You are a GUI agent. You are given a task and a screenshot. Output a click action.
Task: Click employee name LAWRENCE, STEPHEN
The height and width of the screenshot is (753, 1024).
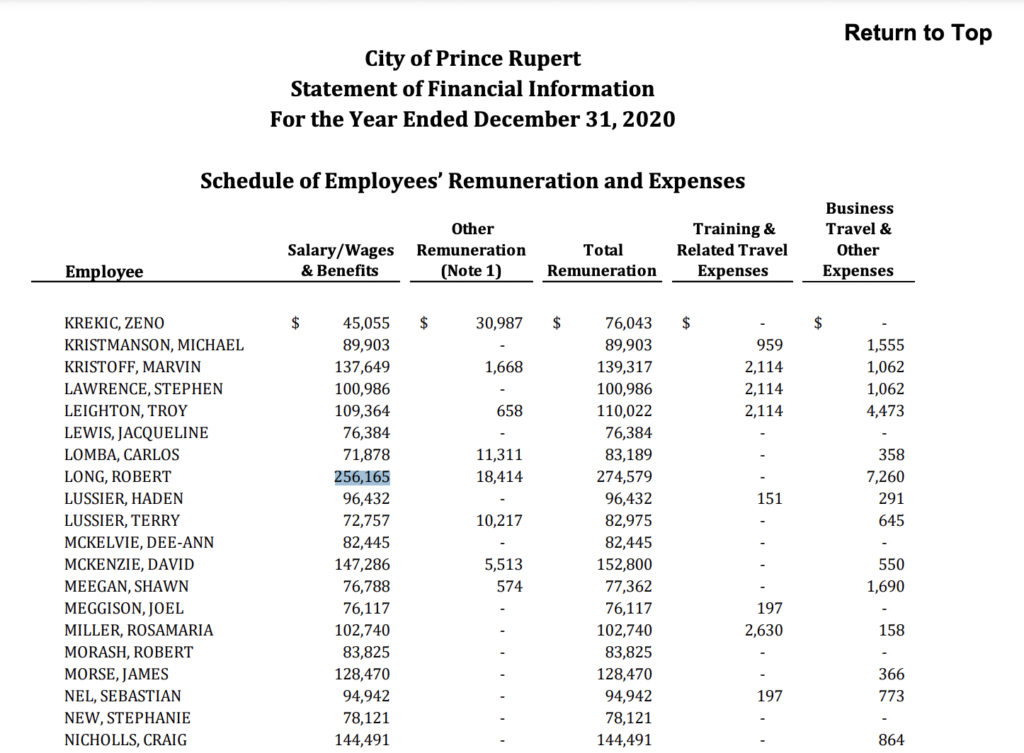(144, 389)
